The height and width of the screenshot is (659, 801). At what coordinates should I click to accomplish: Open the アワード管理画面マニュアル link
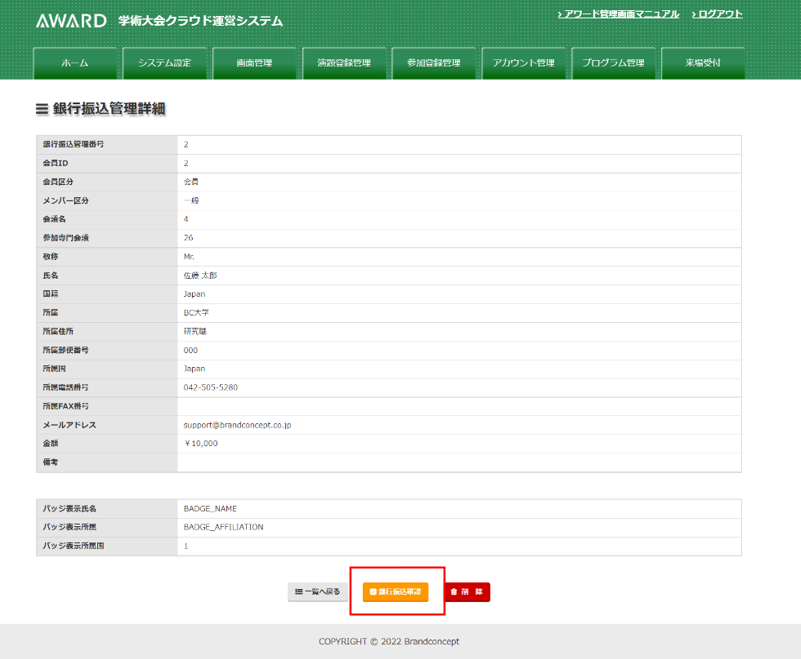618,14
